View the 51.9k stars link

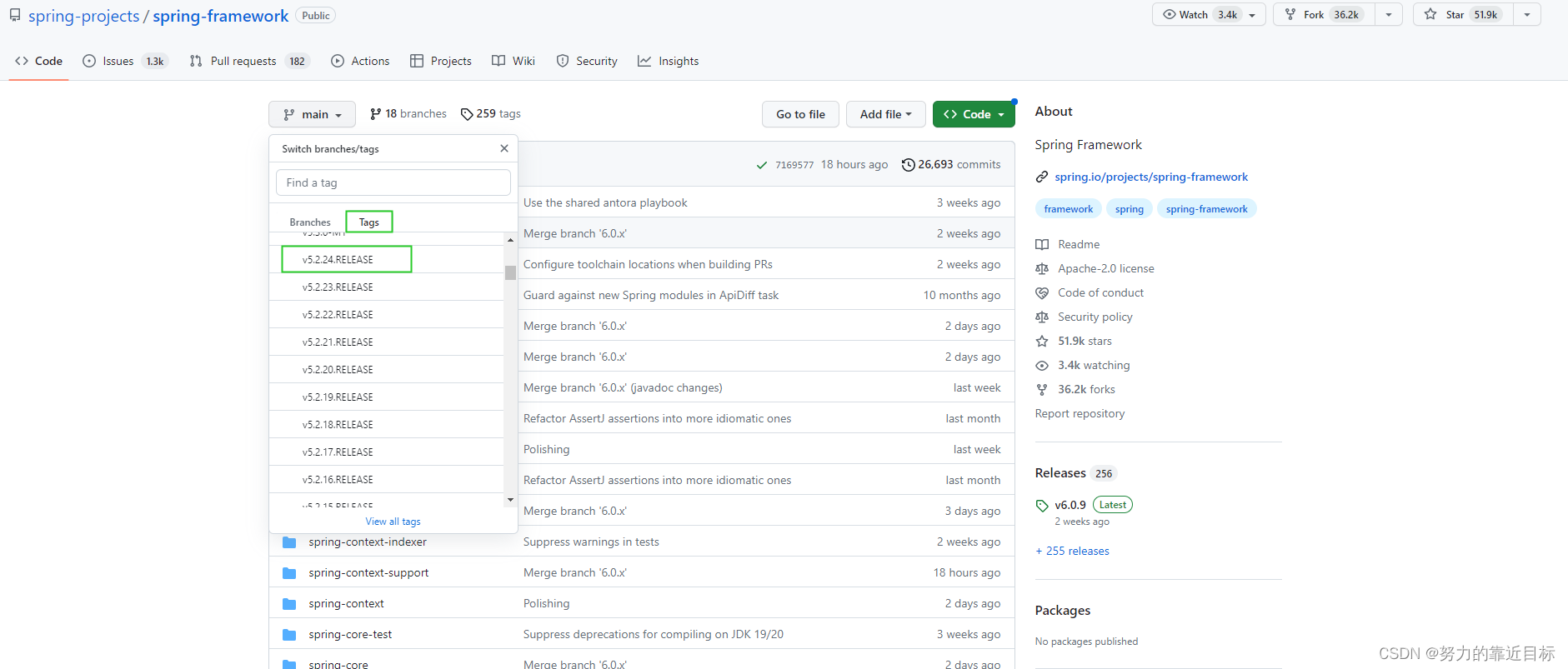coord(1075,341)
